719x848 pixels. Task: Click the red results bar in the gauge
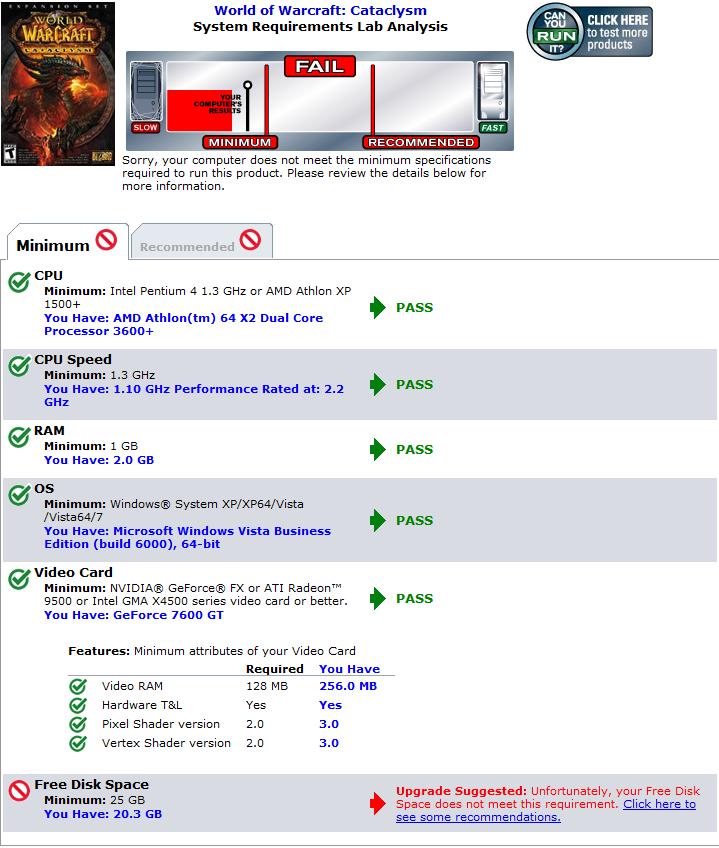200,110
